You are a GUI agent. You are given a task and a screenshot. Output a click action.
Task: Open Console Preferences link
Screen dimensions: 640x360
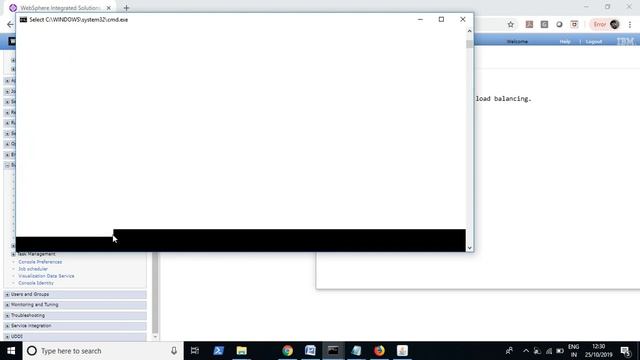pyautogui.click(x=40, y=262)
